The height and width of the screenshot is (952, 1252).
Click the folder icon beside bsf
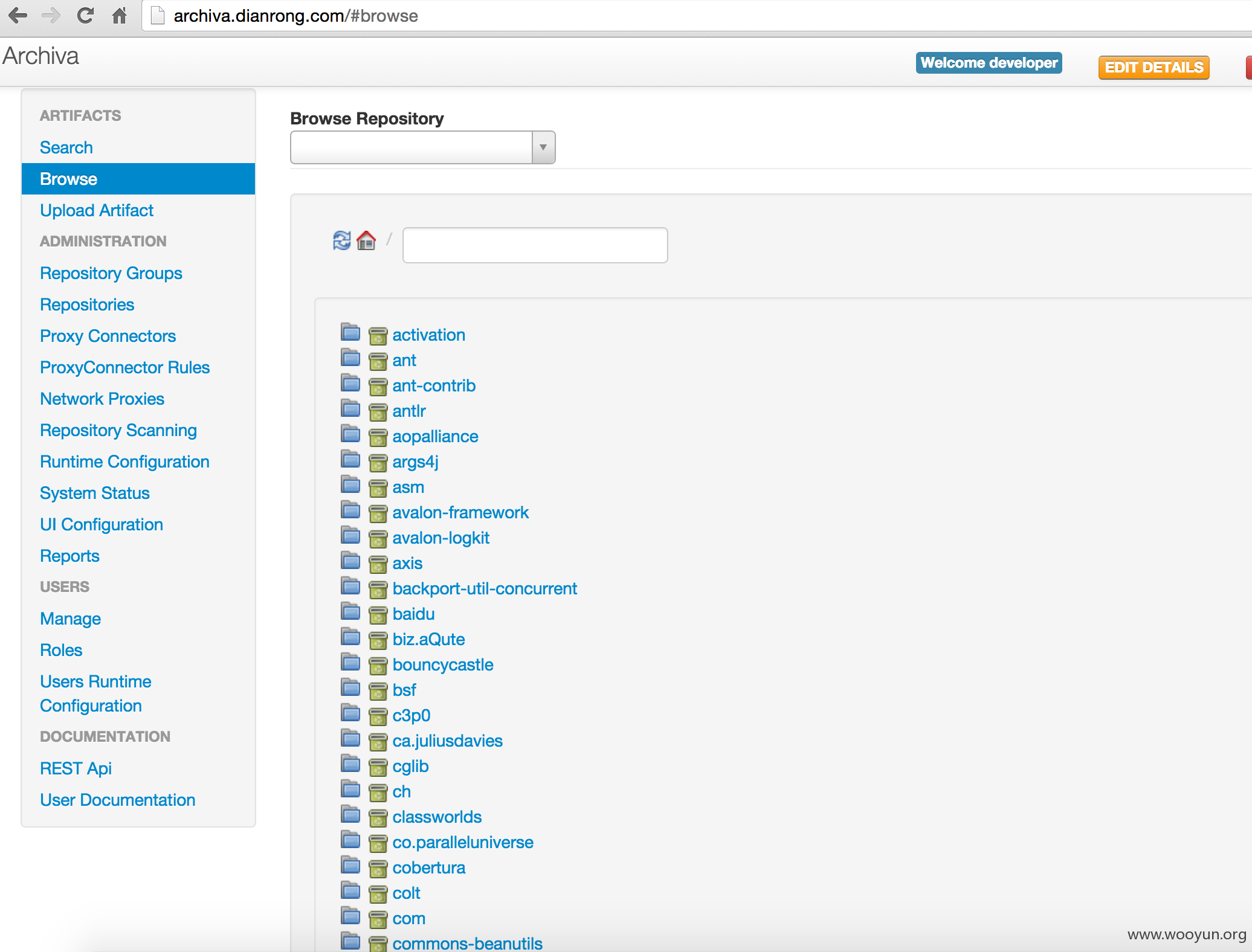click(x=350, y=687)
